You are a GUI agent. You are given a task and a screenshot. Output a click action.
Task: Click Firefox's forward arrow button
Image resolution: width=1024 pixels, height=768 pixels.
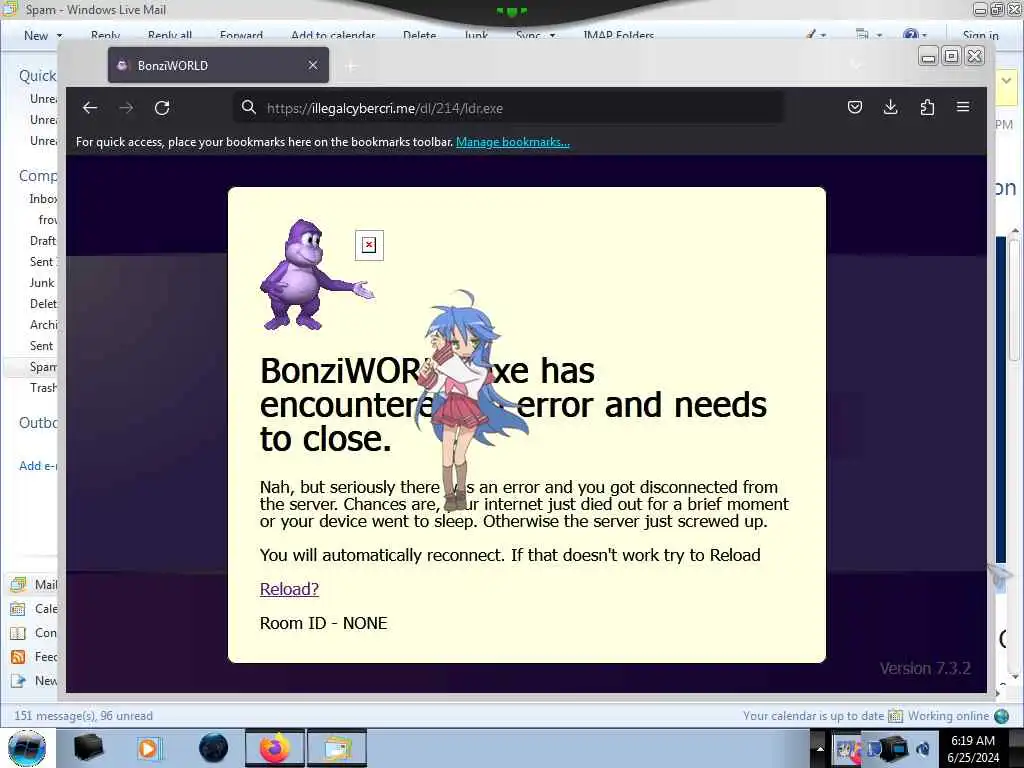[126, 108]
